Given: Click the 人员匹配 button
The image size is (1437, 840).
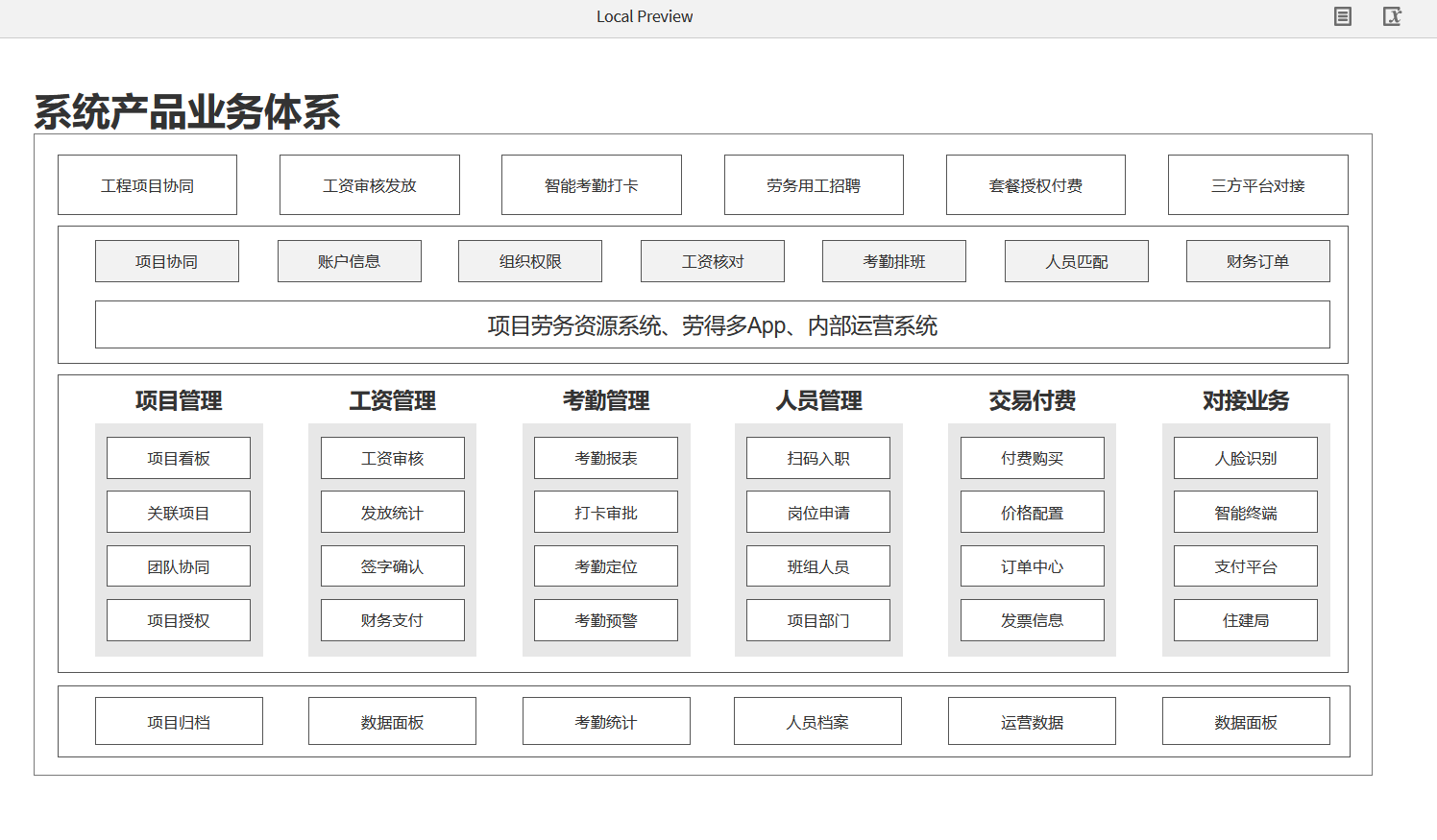Looking at the screenshot, I should tap(1077, 261).
